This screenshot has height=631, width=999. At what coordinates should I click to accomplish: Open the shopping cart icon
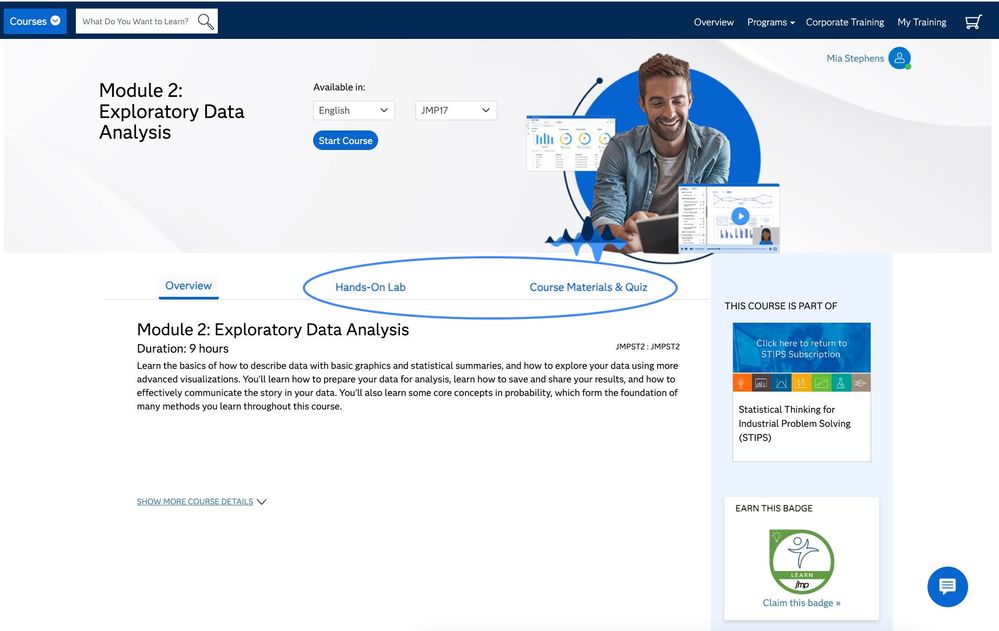973,22
